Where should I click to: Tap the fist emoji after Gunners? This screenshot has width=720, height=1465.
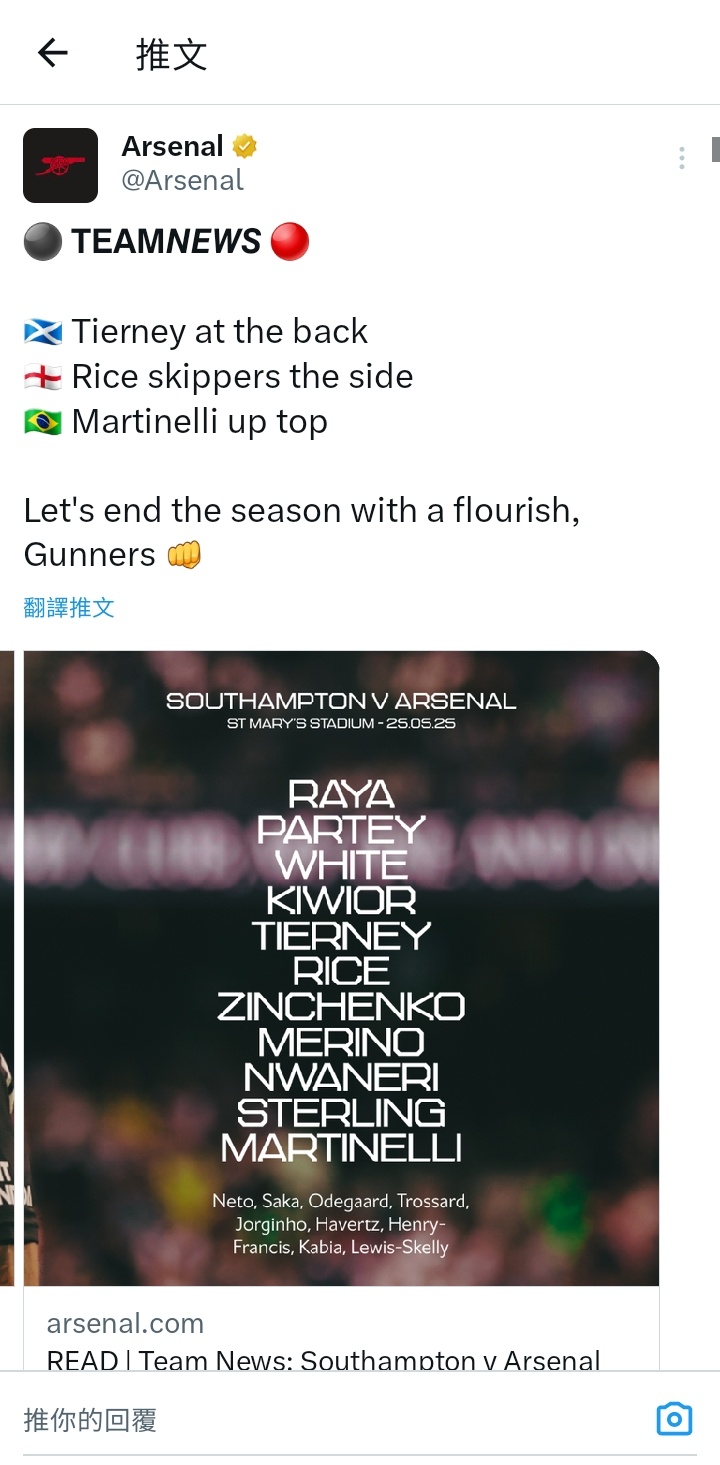184,553
